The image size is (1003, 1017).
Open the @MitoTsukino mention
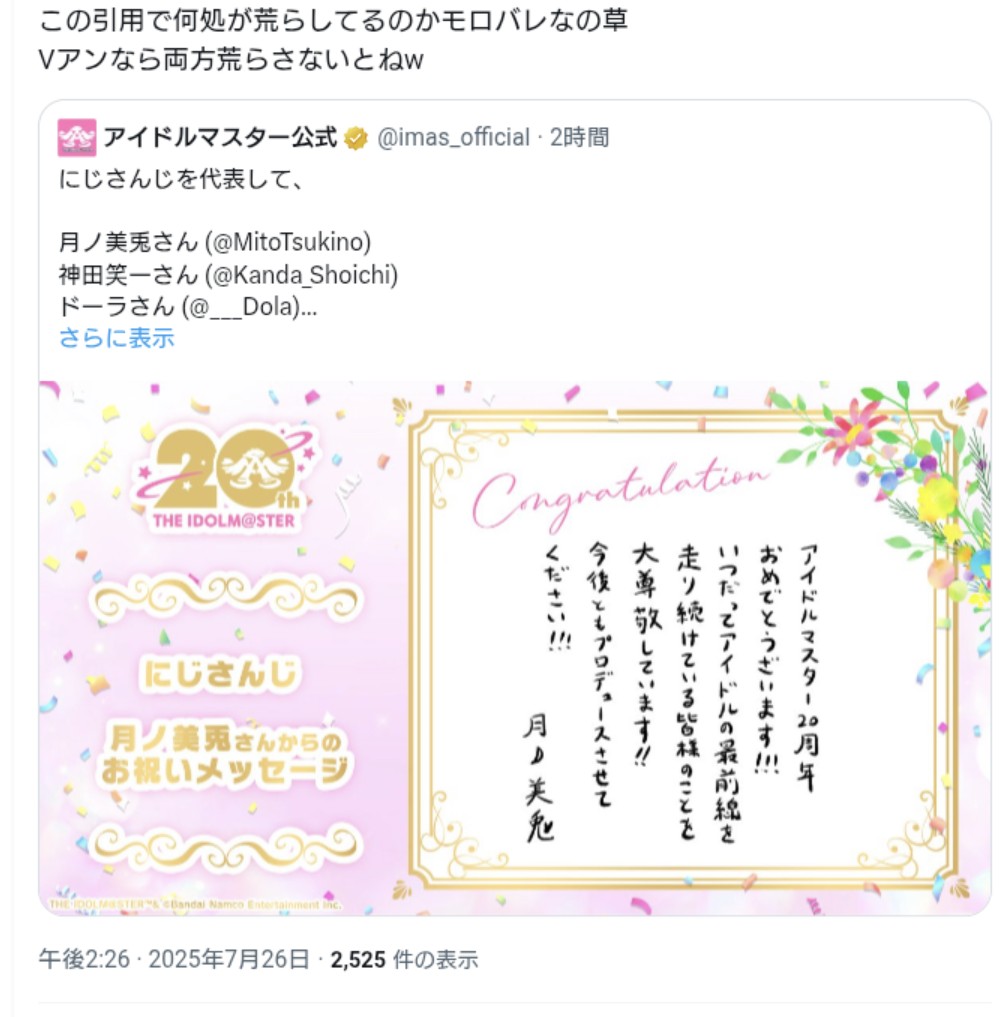pos(287,242)
